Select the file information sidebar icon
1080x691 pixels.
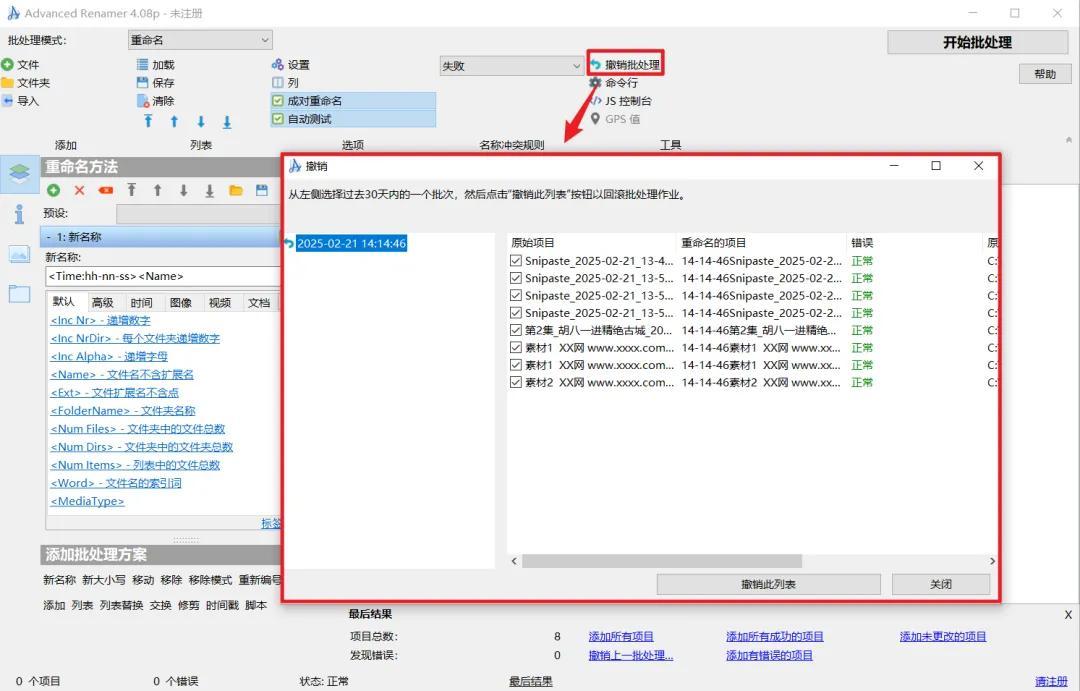(x=19, y=214)
